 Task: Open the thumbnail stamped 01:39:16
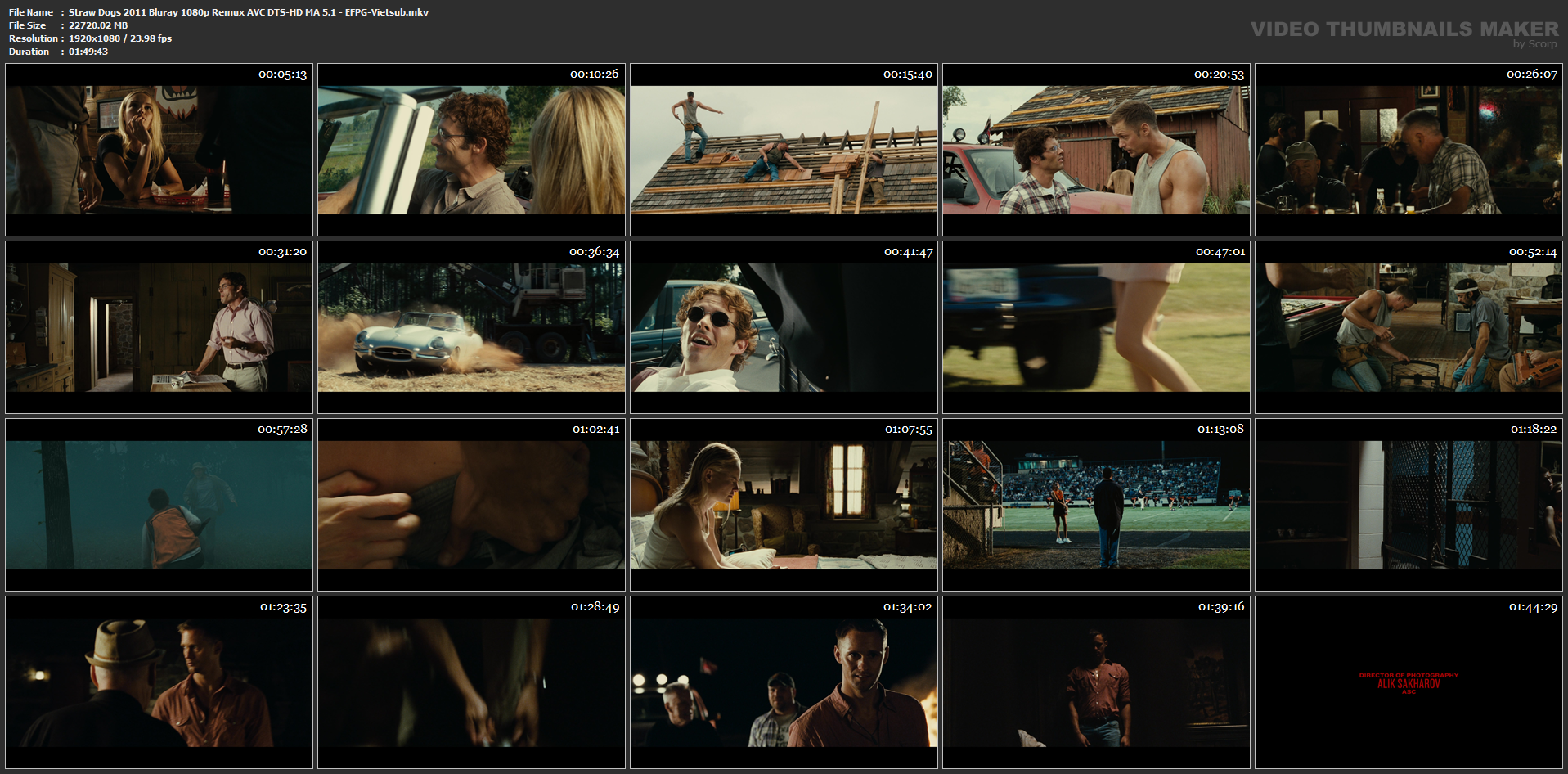click(1096, 682)
